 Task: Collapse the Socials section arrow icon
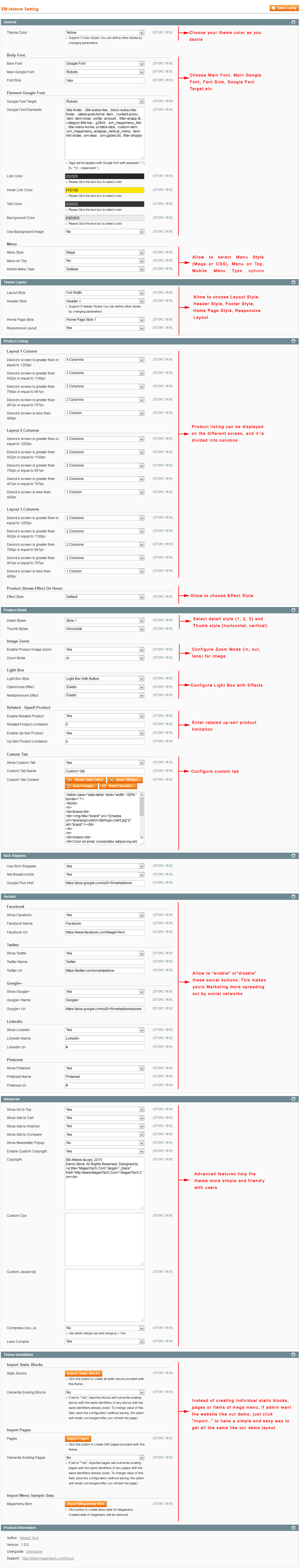(x=294, y=897)
